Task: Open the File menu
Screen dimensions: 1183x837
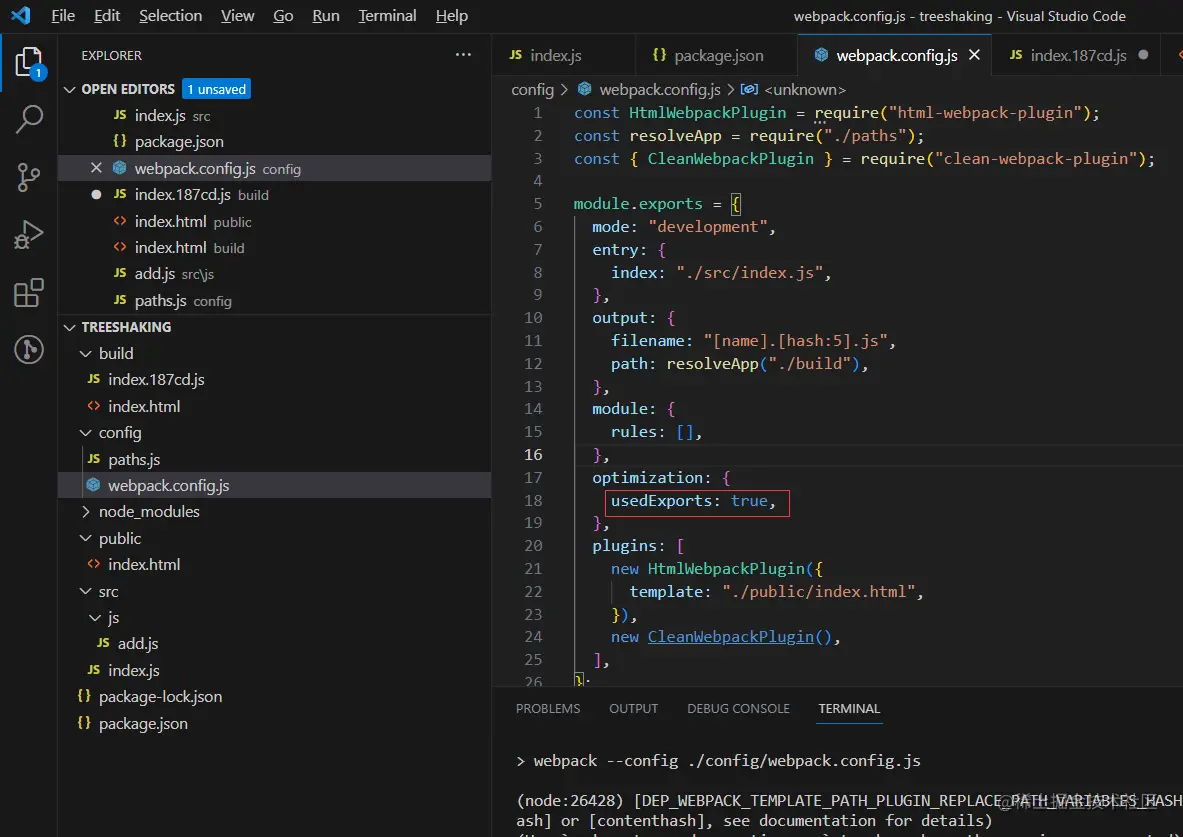Action: point(63,16)
